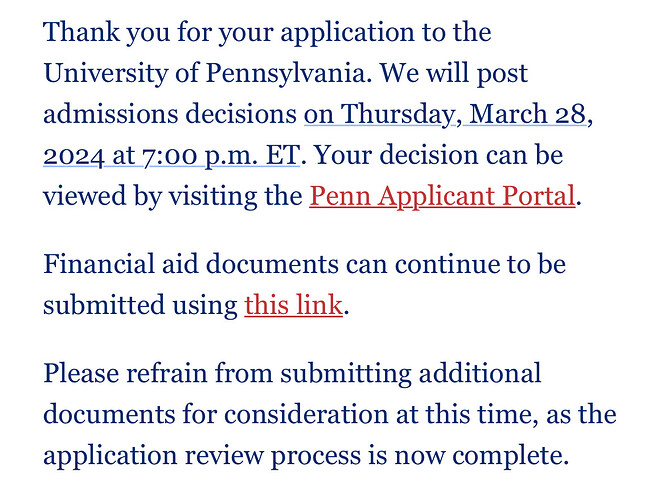Click the "We will post" text
Image resolution: width=665 pixels, height=500 pixels.
[x=453, y=74]
